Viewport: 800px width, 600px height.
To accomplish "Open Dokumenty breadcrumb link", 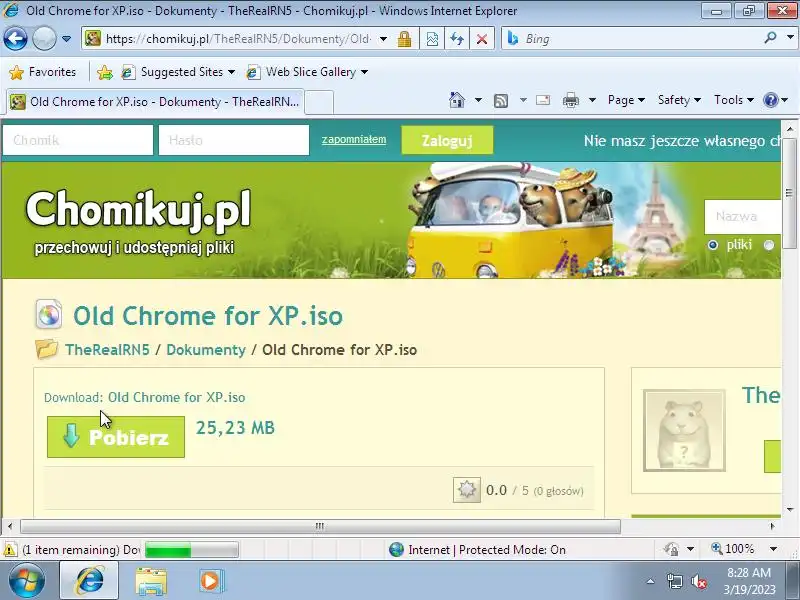I will [x=206, y=350].
